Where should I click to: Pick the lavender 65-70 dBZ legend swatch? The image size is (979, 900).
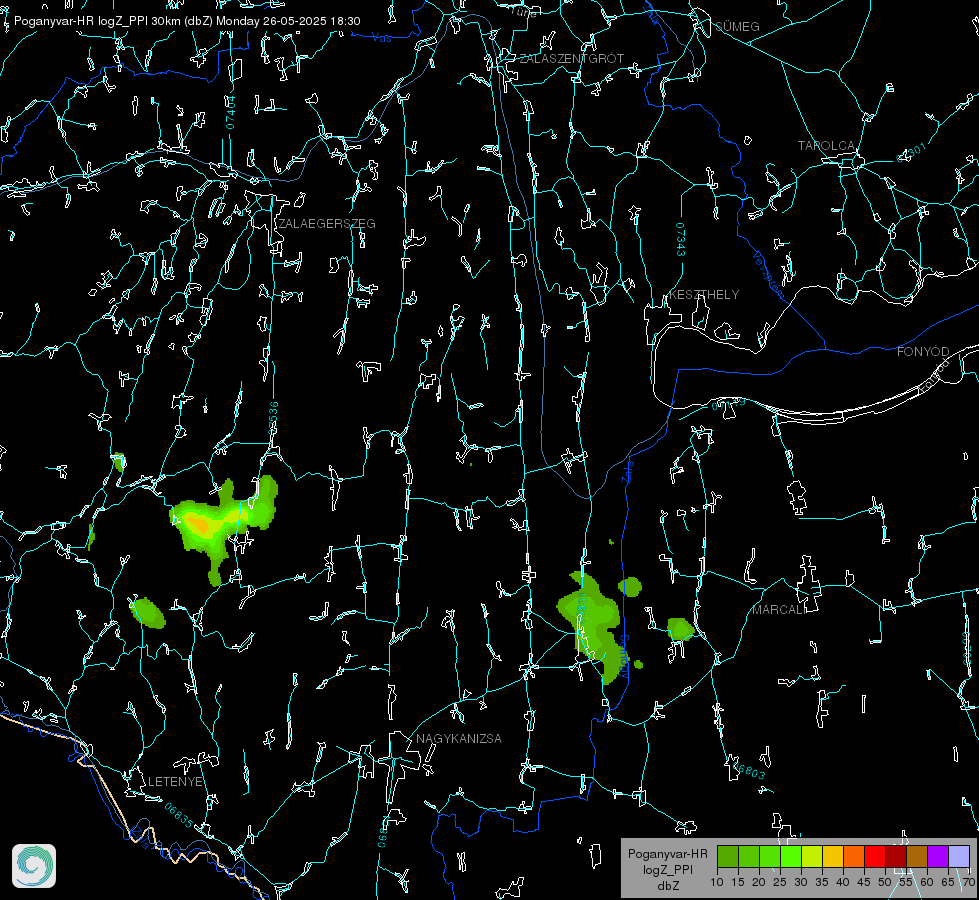(958, 856)
